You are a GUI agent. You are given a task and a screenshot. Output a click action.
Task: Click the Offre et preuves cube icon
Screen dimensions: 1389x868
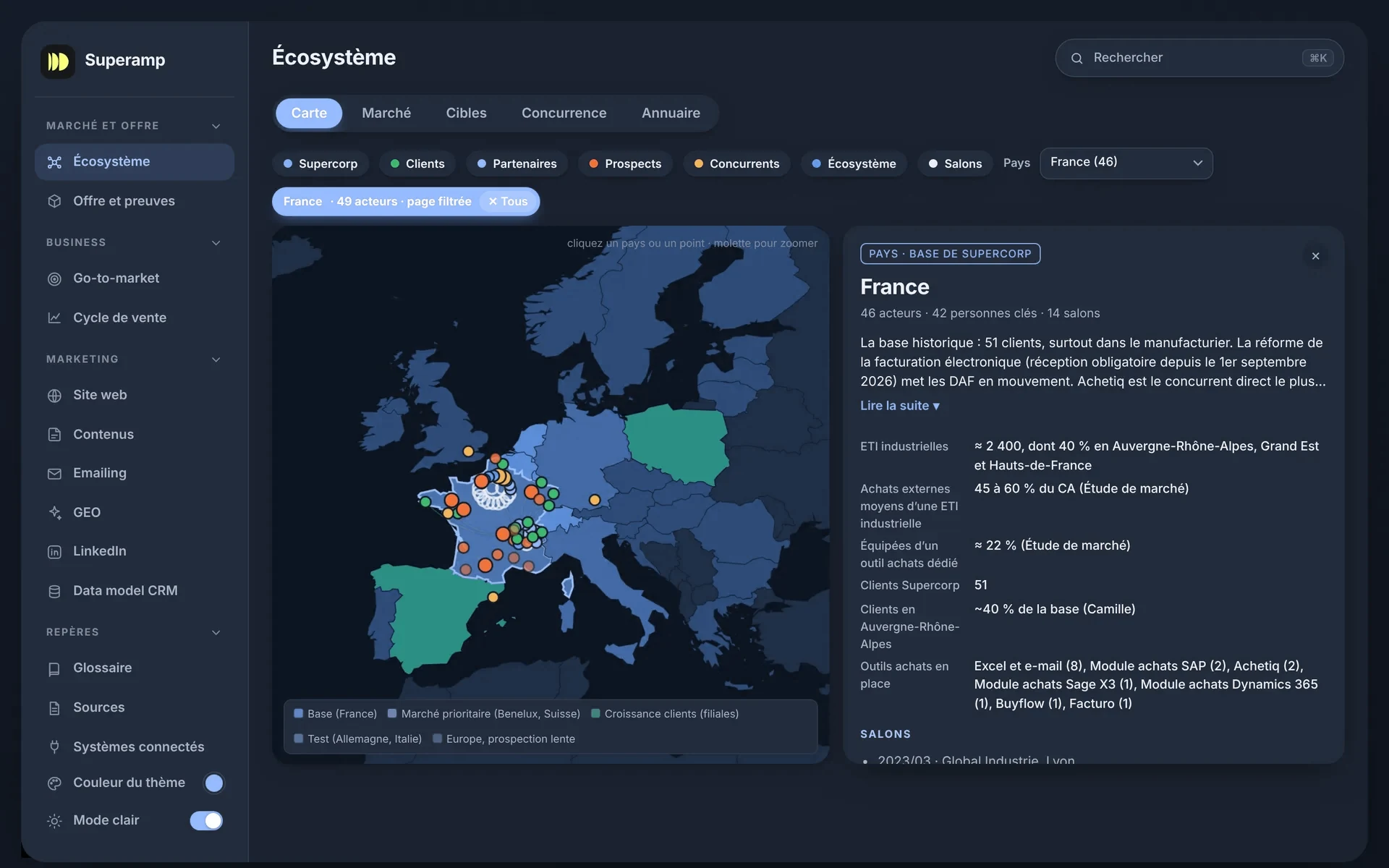(x=54, y=201)
